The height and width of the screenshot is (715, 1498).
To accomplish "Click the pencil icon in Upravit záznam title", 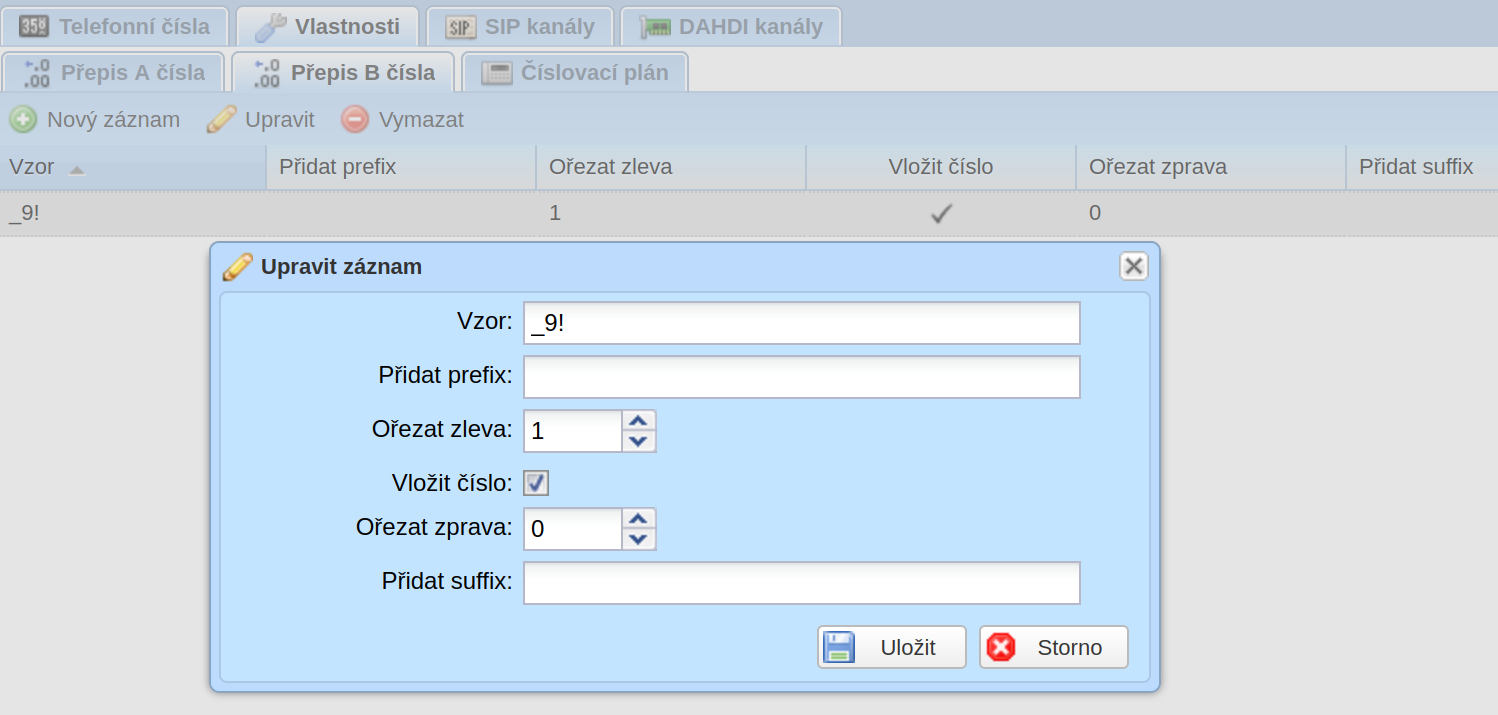I will click(x=237, y=267).
